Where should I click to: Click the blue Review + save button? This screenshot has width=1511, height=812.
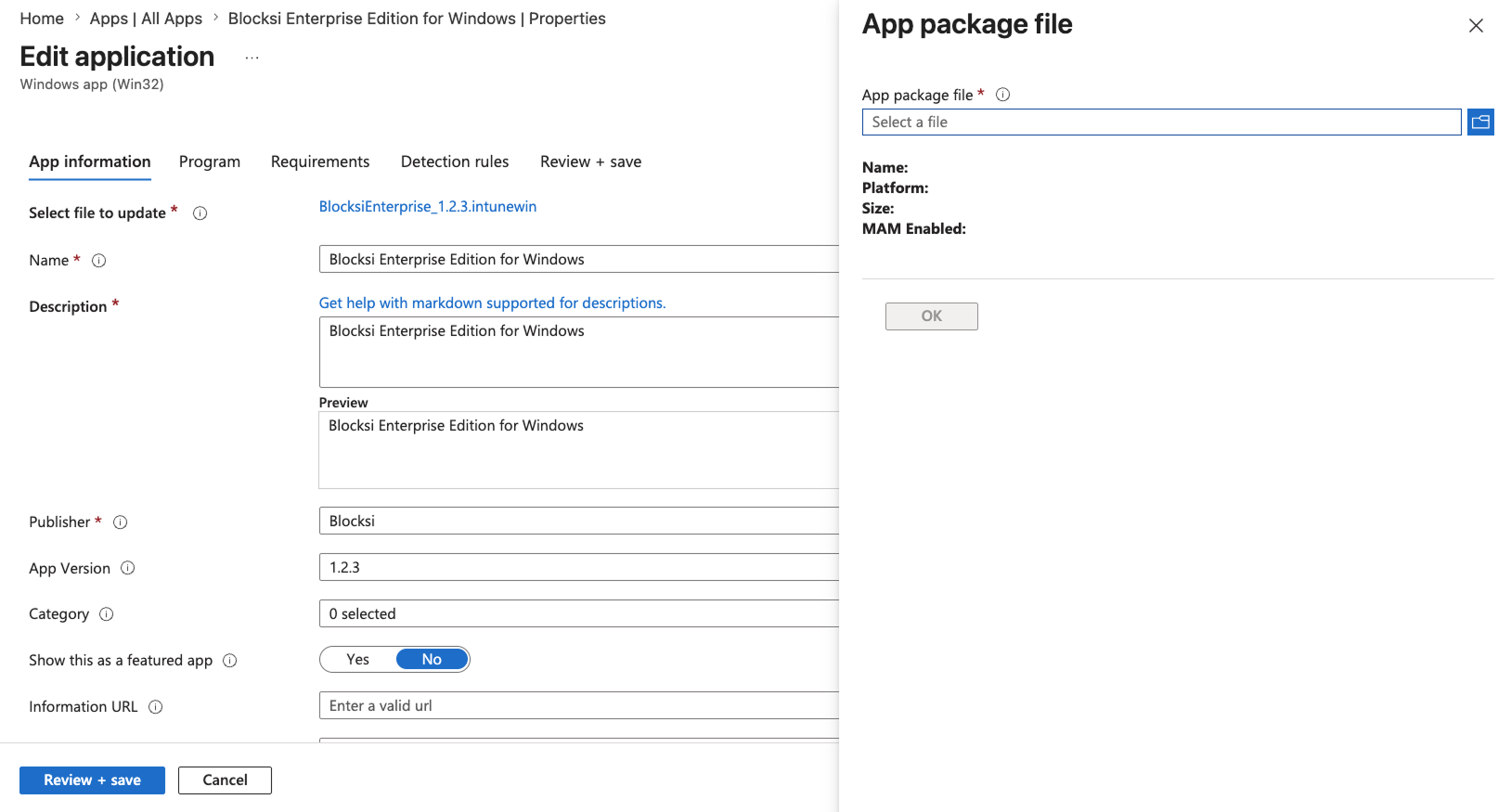92,780
